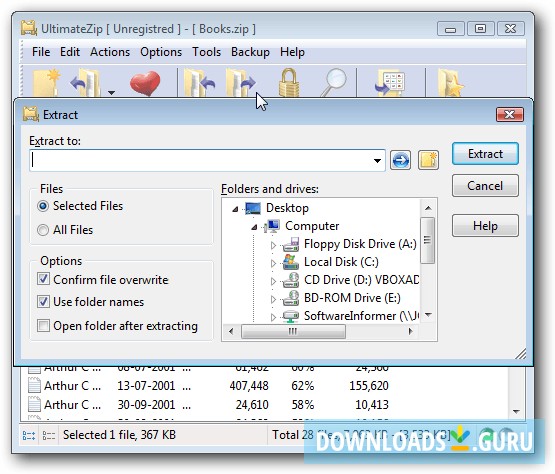
Task: Click the second status bar list icon
Action: [x=49, y=435]
